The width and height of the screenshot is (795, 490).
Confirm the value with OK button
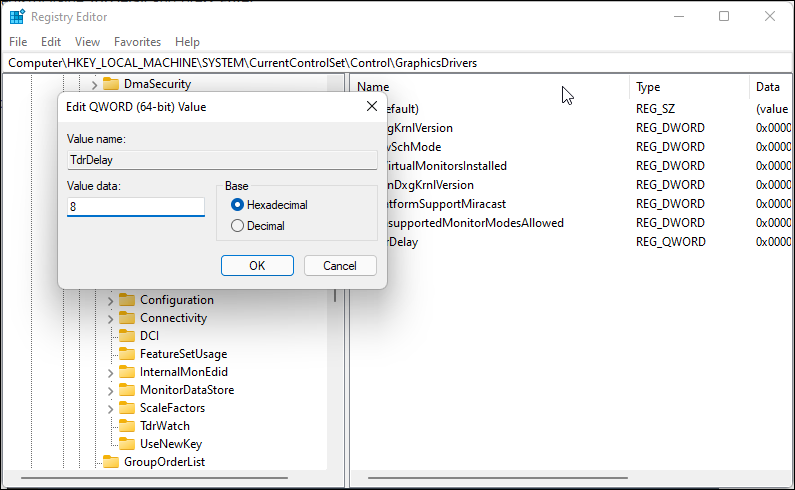point(257,266)
